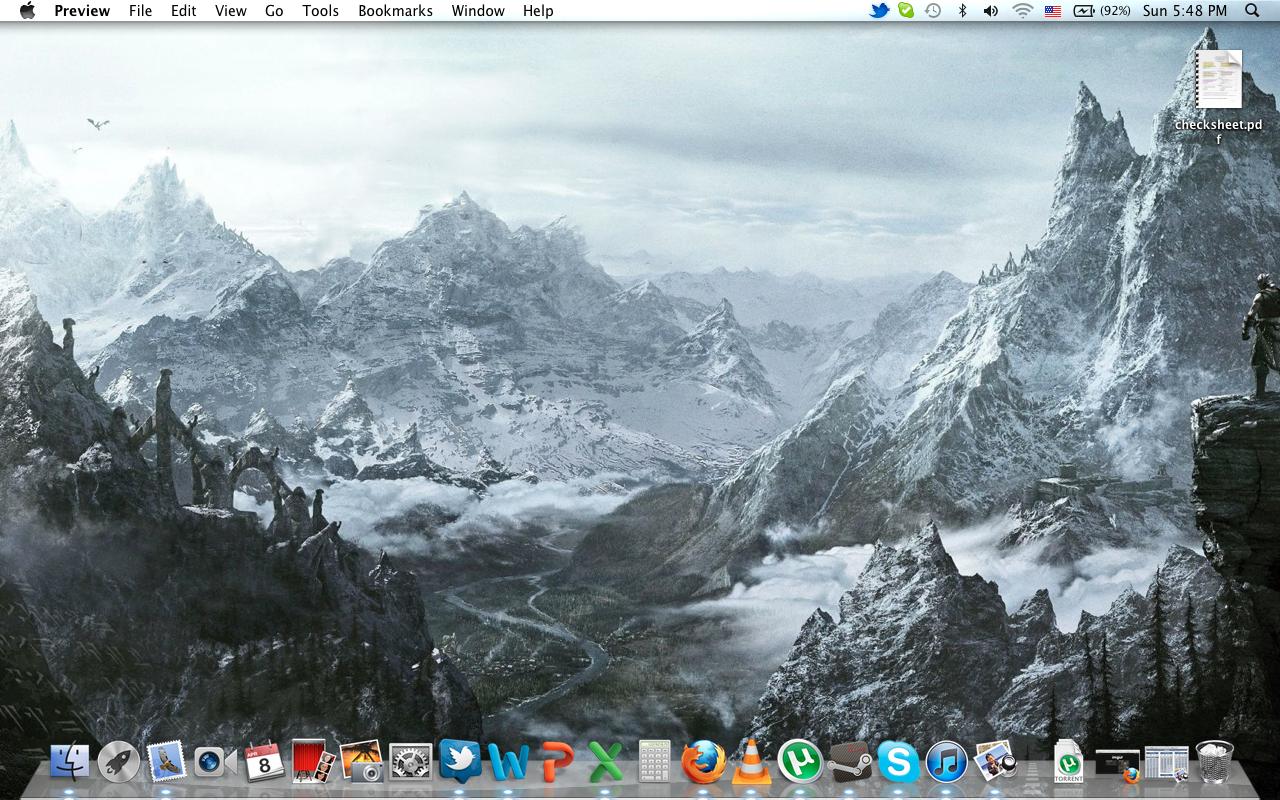Click the clock showing Sun 5:48 PM
The width and height of the screenshot is (1280, 800).
1185,11
